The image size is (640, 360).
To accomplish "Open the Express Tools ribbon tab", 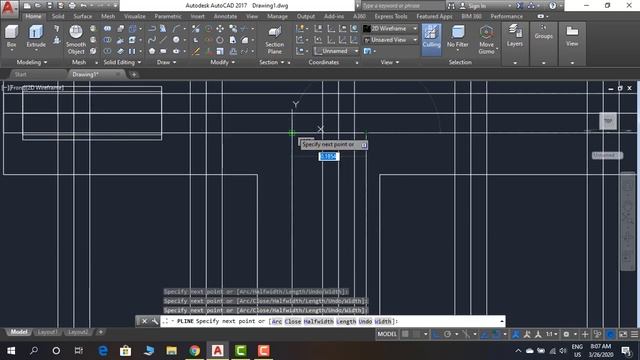I will click(x=391, y=16).
